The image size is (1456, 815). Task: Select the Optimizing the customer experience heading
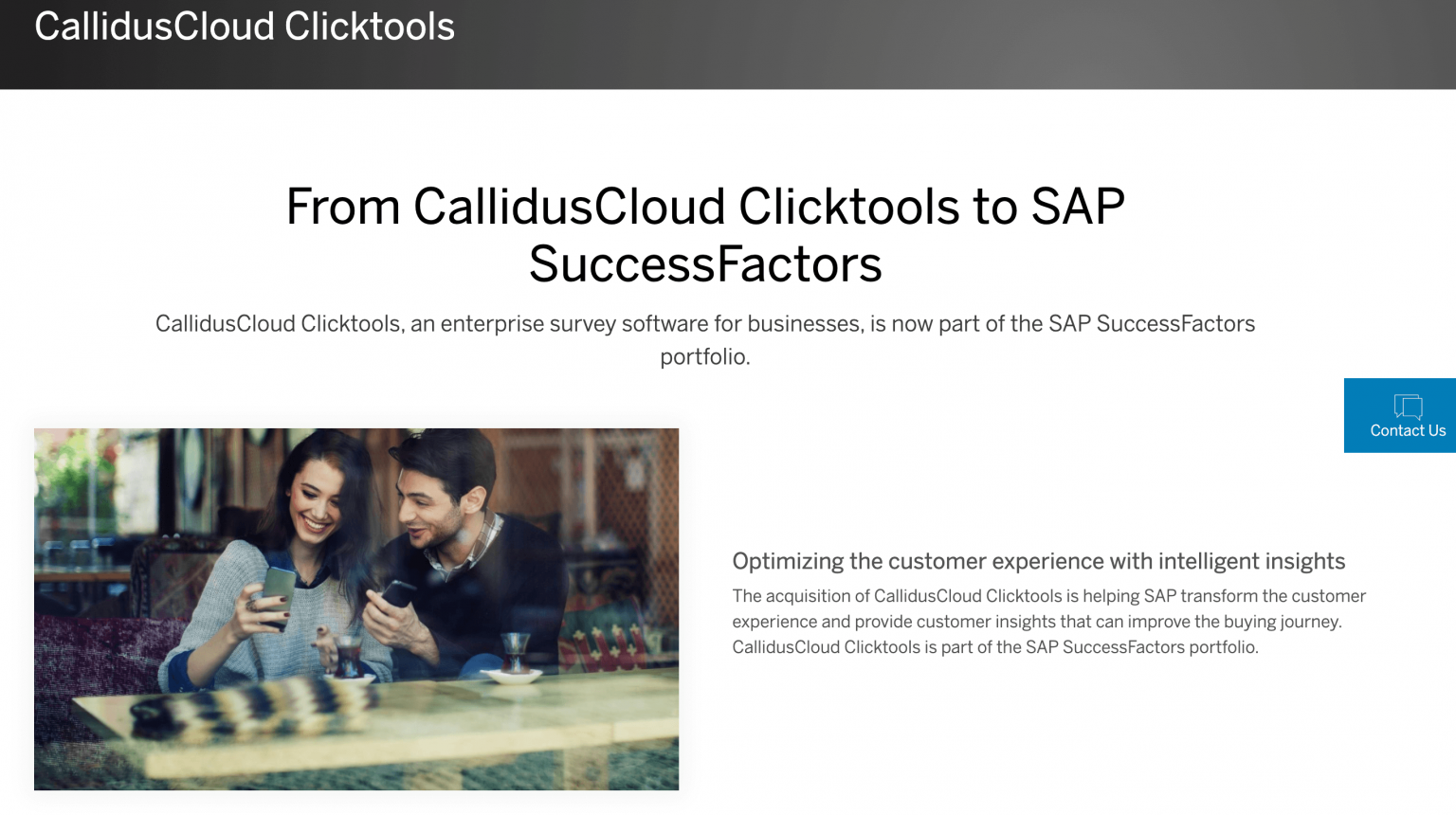pos(1038,561)
